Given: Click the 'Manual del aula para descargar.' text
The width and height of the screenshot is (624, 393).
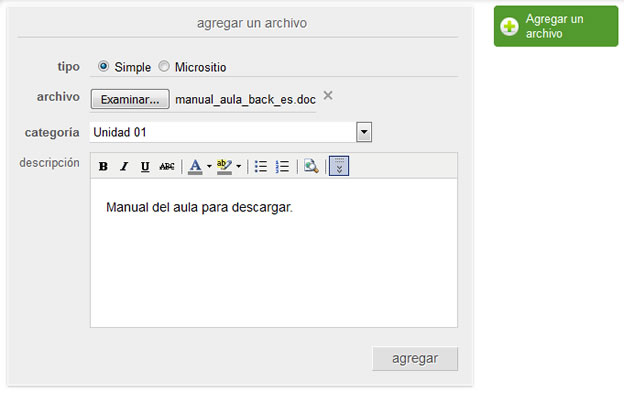Looking at the screenshot, I should pyautogui.click(x=199, y=208).
